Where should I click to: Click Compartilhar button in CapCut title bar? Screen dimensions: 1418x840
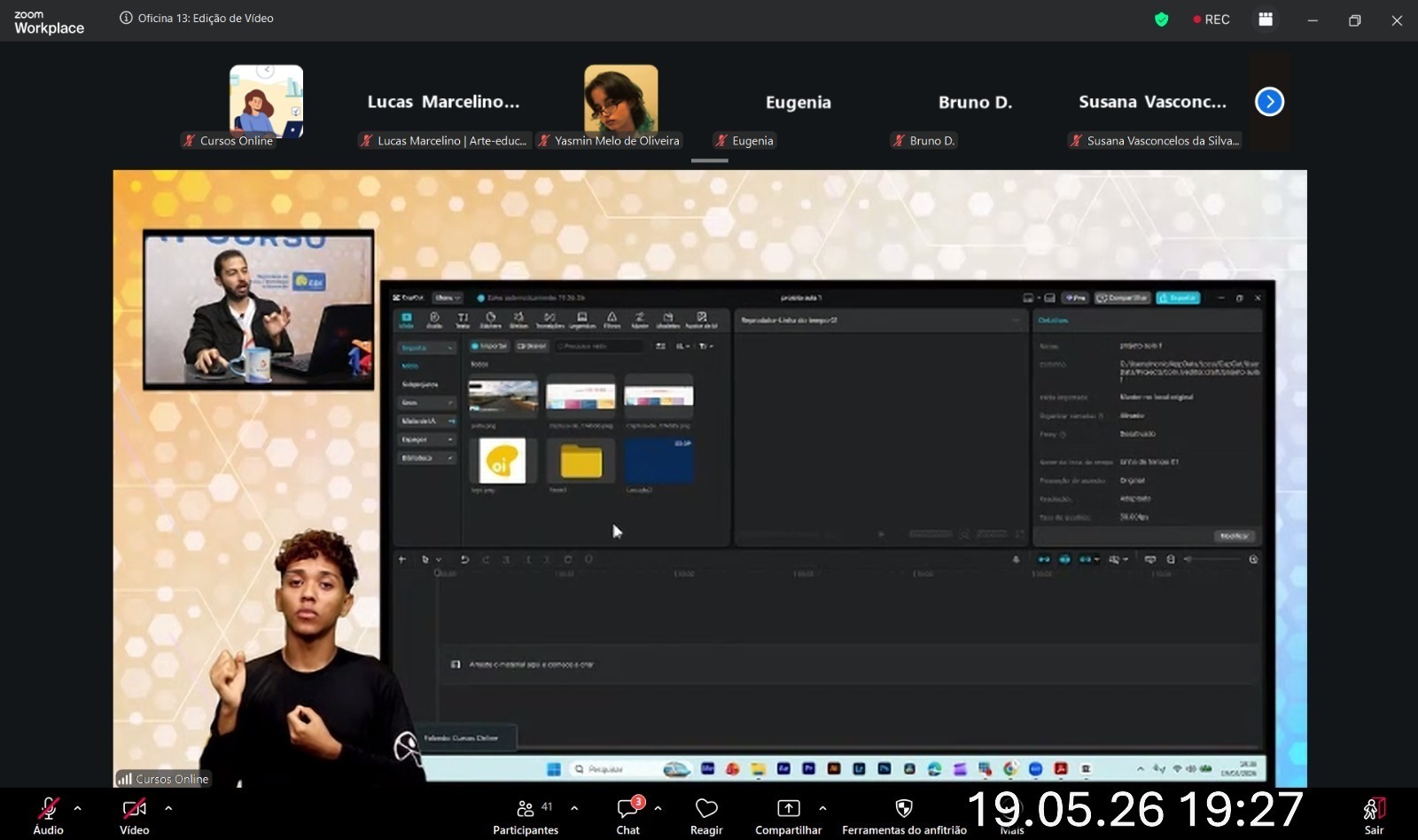coord(1122,298)
